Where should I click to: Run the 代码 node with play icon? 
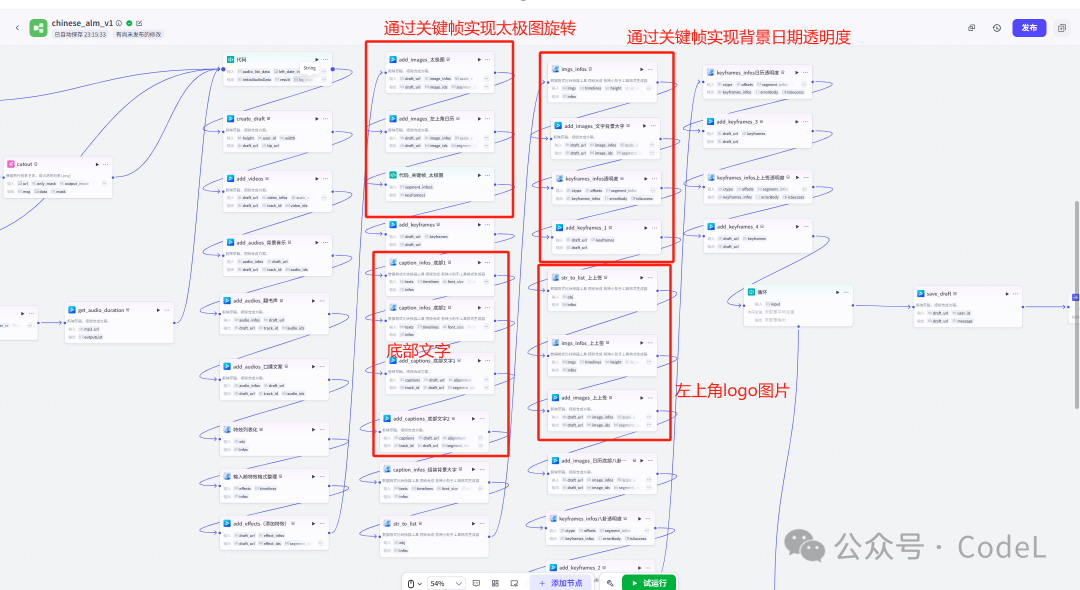click(317, 60)
